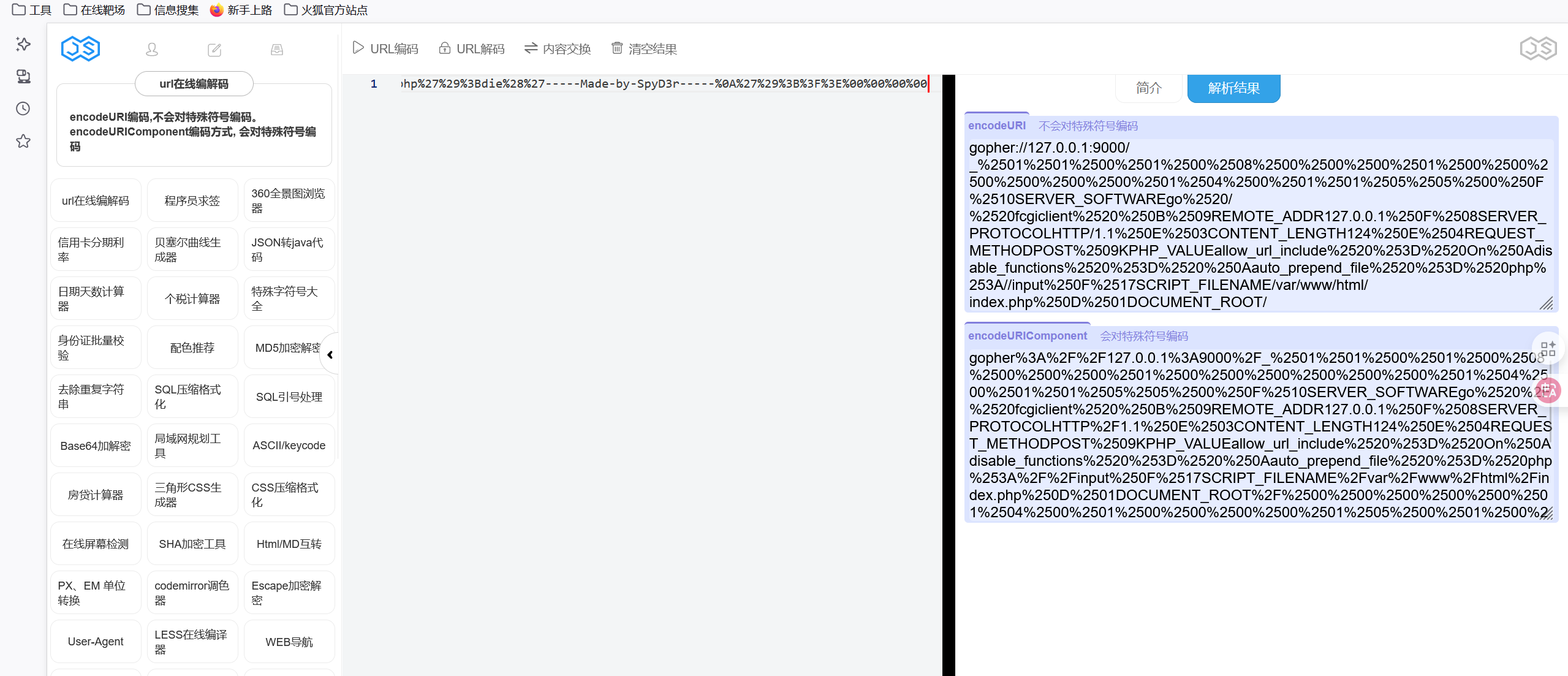This screenshot has width=1568, height=676.
Task: Switch to the 简介 tab
Action: click(x=1148, y=88)
